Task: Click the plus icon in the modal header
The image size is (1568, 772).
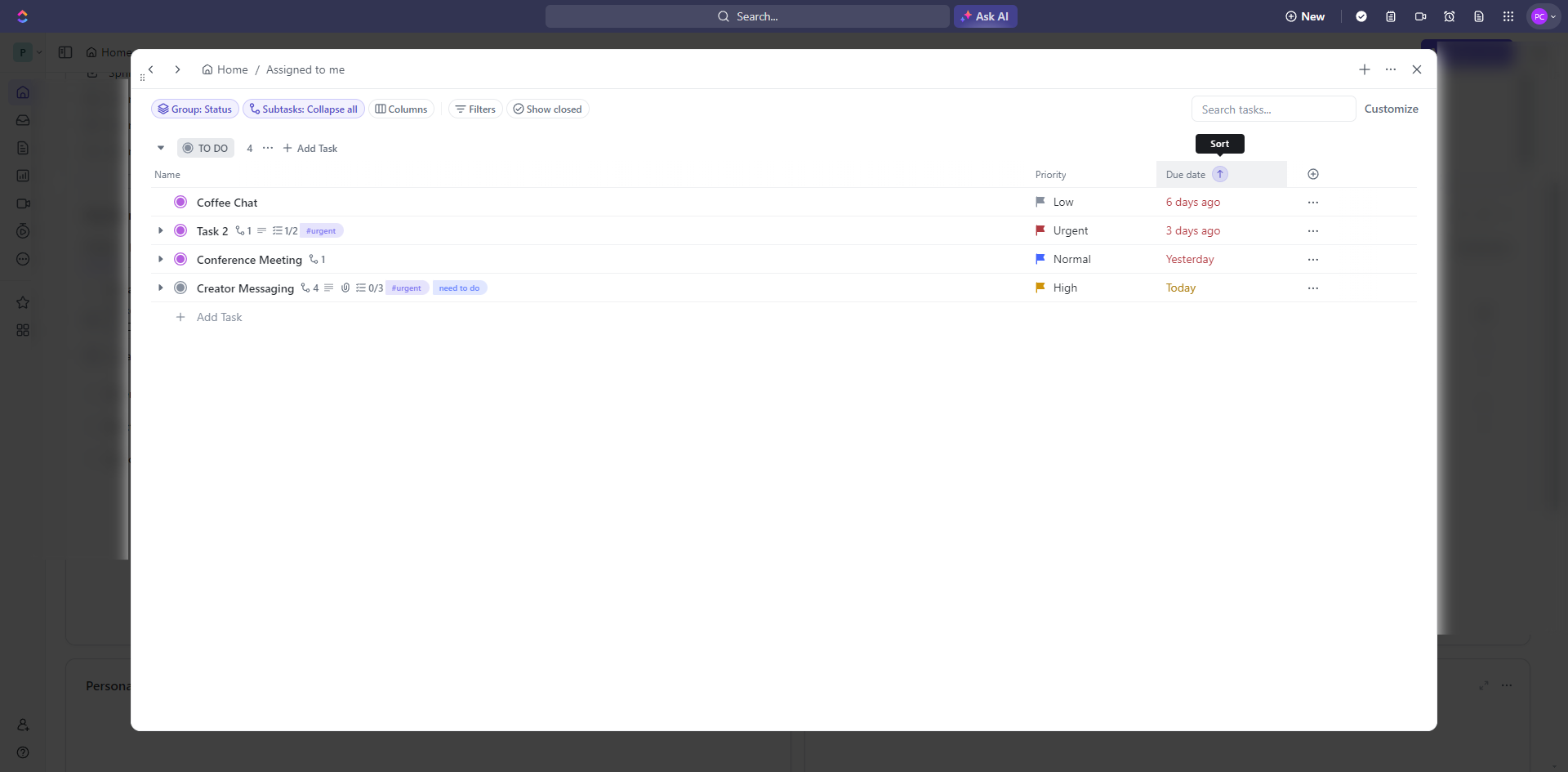Action: pyautogui.click(x=1365, y=69)
